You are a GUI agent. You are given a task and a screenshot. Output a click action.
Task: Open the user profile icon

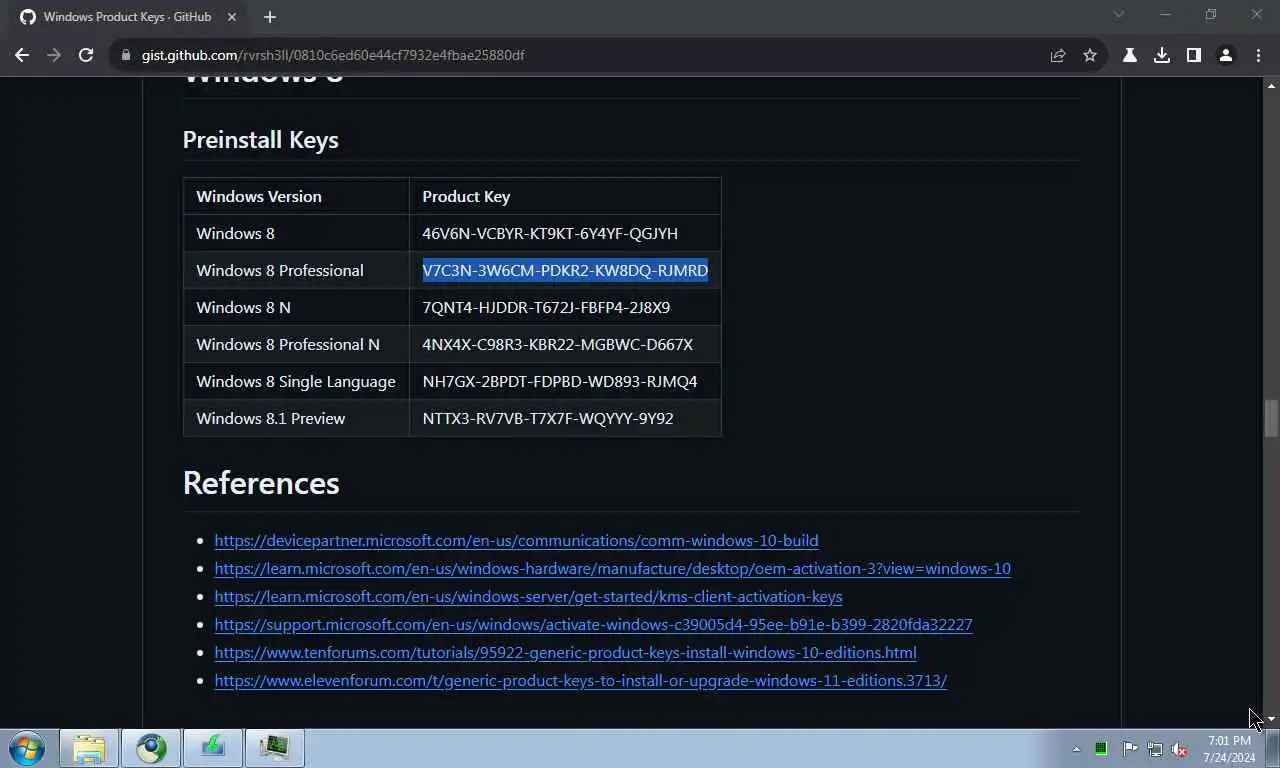coord(1226,55)
